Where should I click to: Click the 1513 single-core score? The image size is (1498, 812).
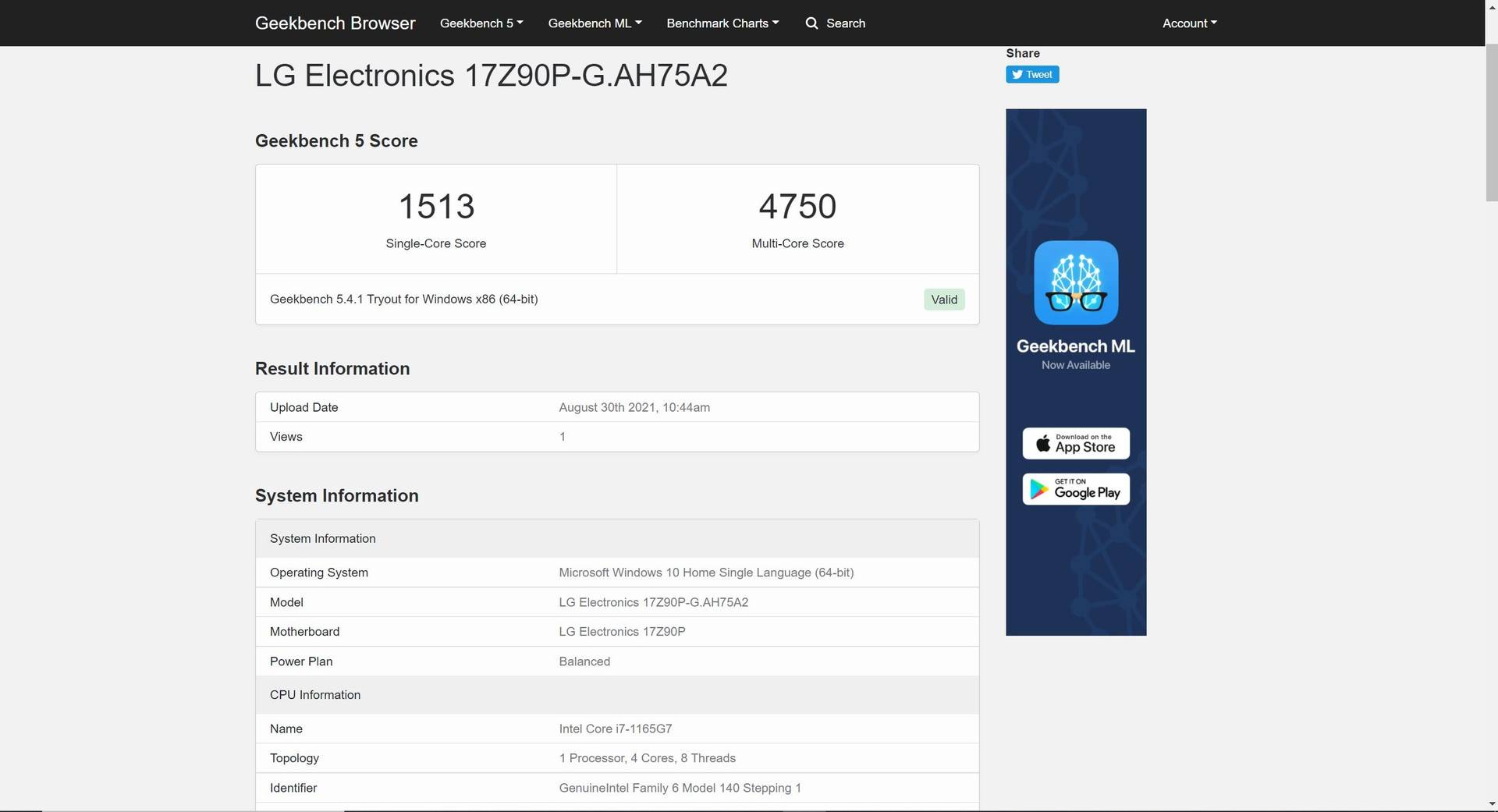point(436,207)
